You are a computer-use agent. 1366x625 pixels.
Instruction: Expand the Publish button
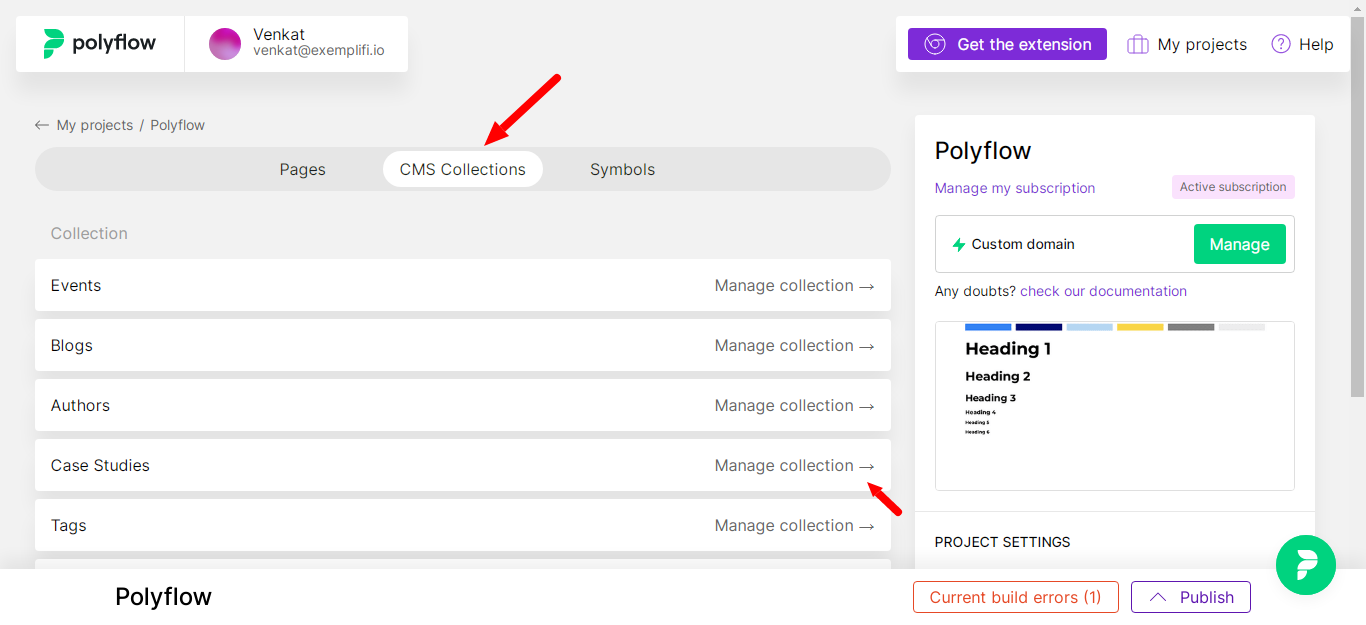(x=1191, y=597)
